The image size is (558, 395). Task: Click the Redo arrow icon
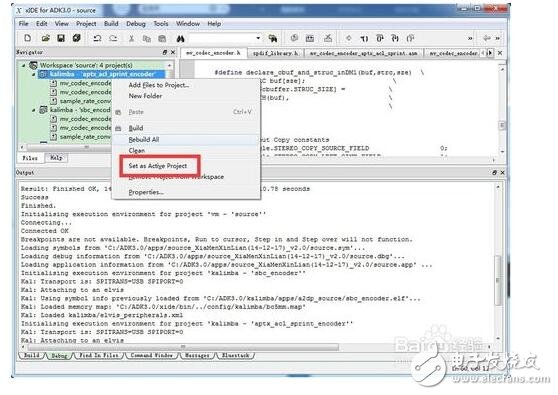pos(113,38)
